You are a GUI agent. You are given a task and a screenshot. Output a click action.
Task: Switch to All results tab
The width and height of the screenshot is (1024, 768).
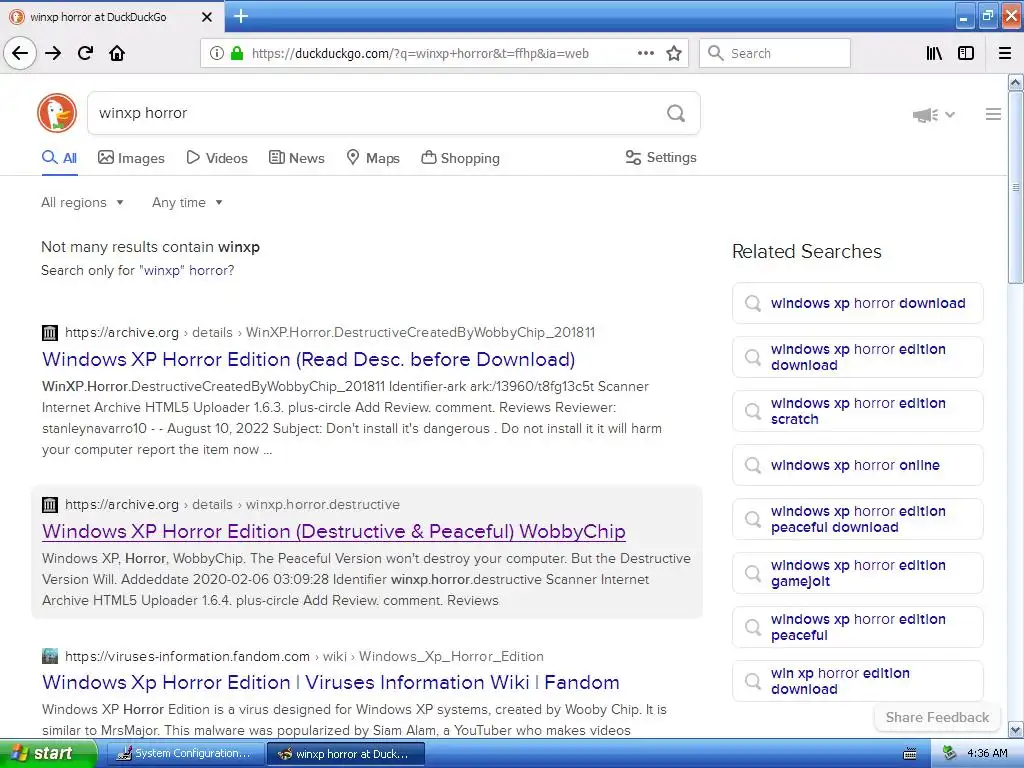pos(59,158)
